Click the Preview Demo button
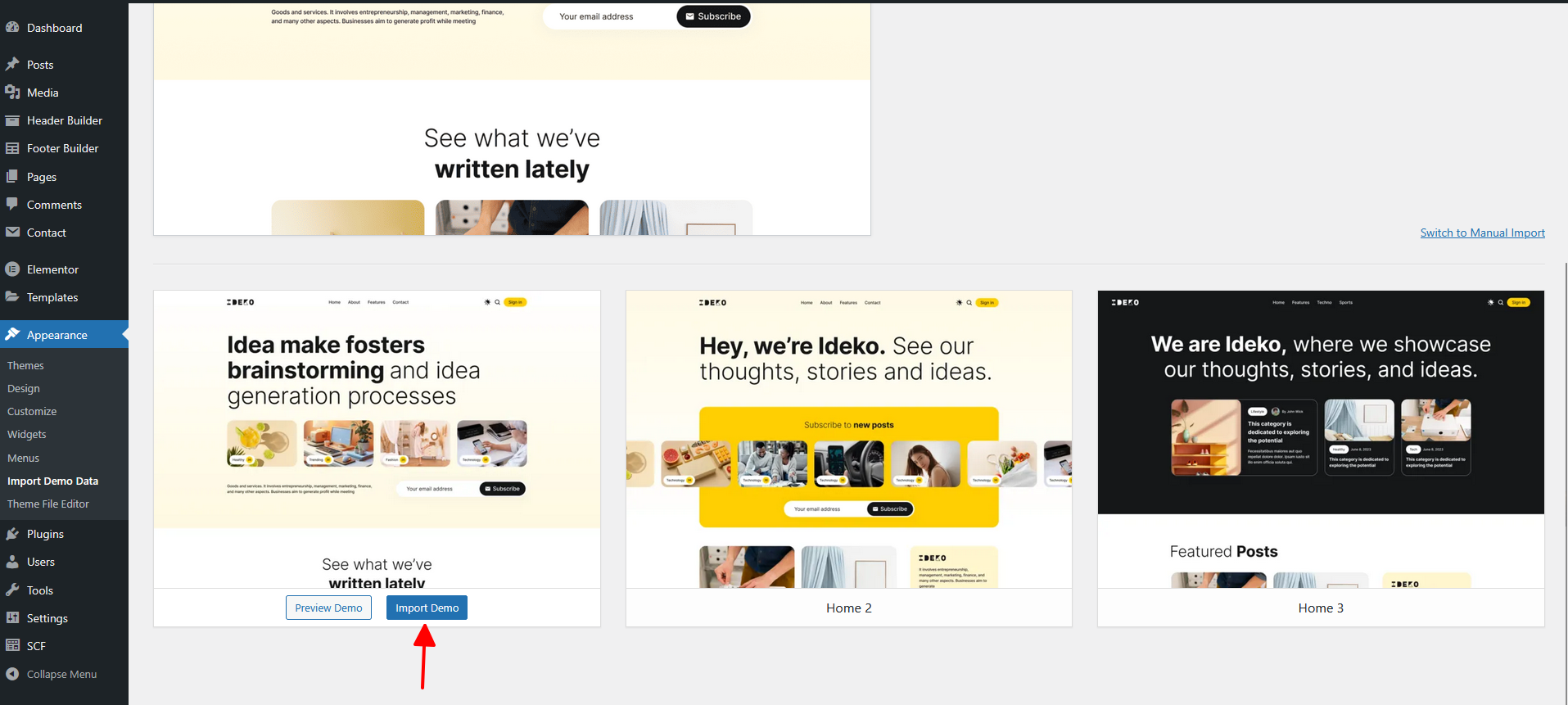 point(328,608)
